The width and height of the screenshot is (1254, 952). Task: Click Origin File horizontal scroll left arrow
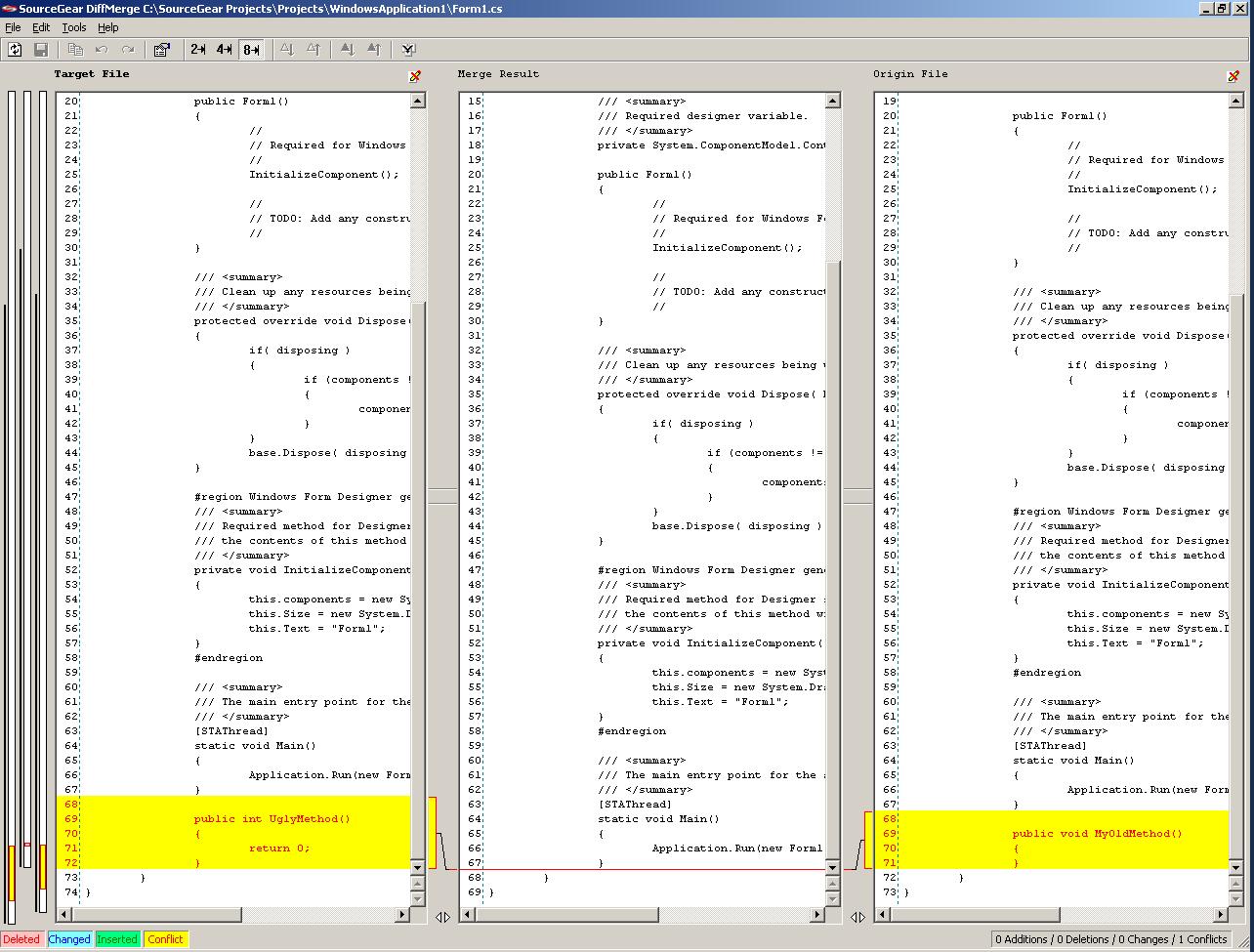[x=883, y=915]
